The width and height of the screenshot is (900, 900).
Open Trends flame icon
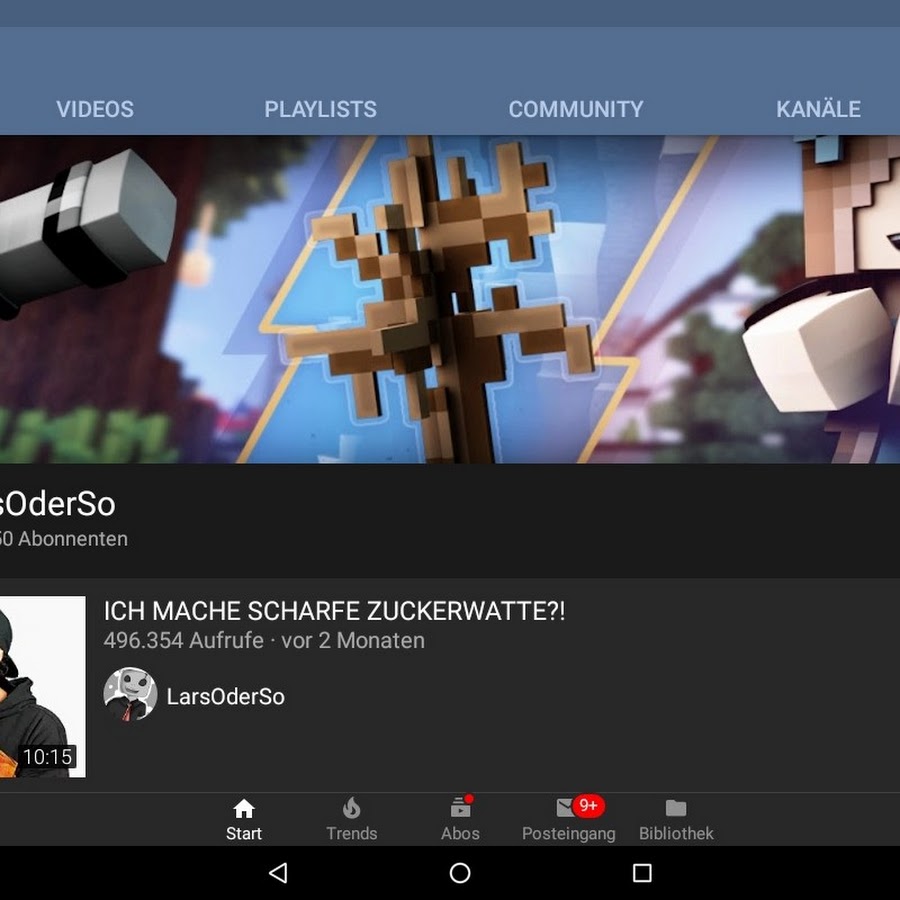tap(351, 808)
